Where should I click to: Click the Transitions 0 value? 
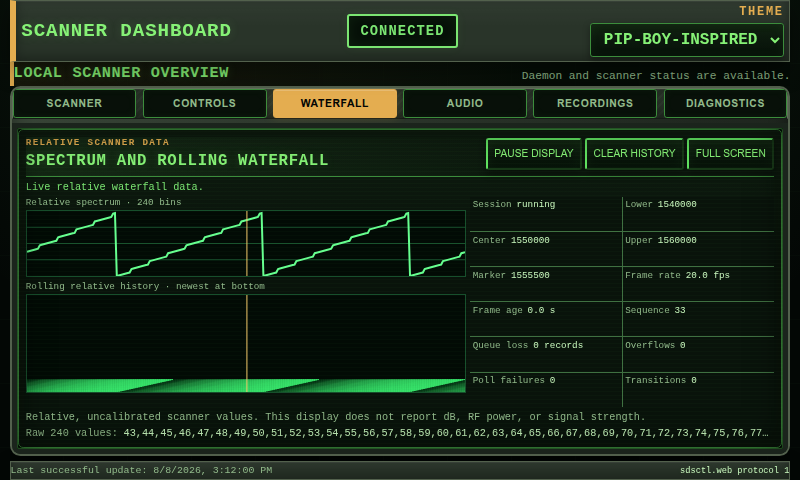click(661, 380)
